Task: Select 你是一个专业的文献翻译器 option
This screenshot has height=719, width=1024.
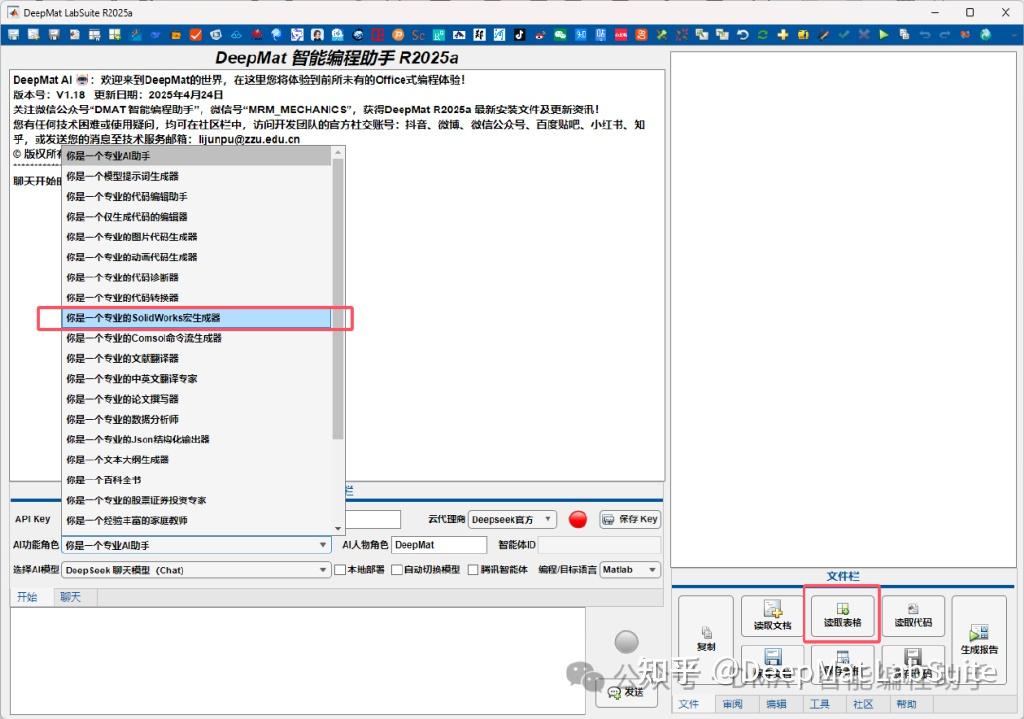Action: (197, 359)
